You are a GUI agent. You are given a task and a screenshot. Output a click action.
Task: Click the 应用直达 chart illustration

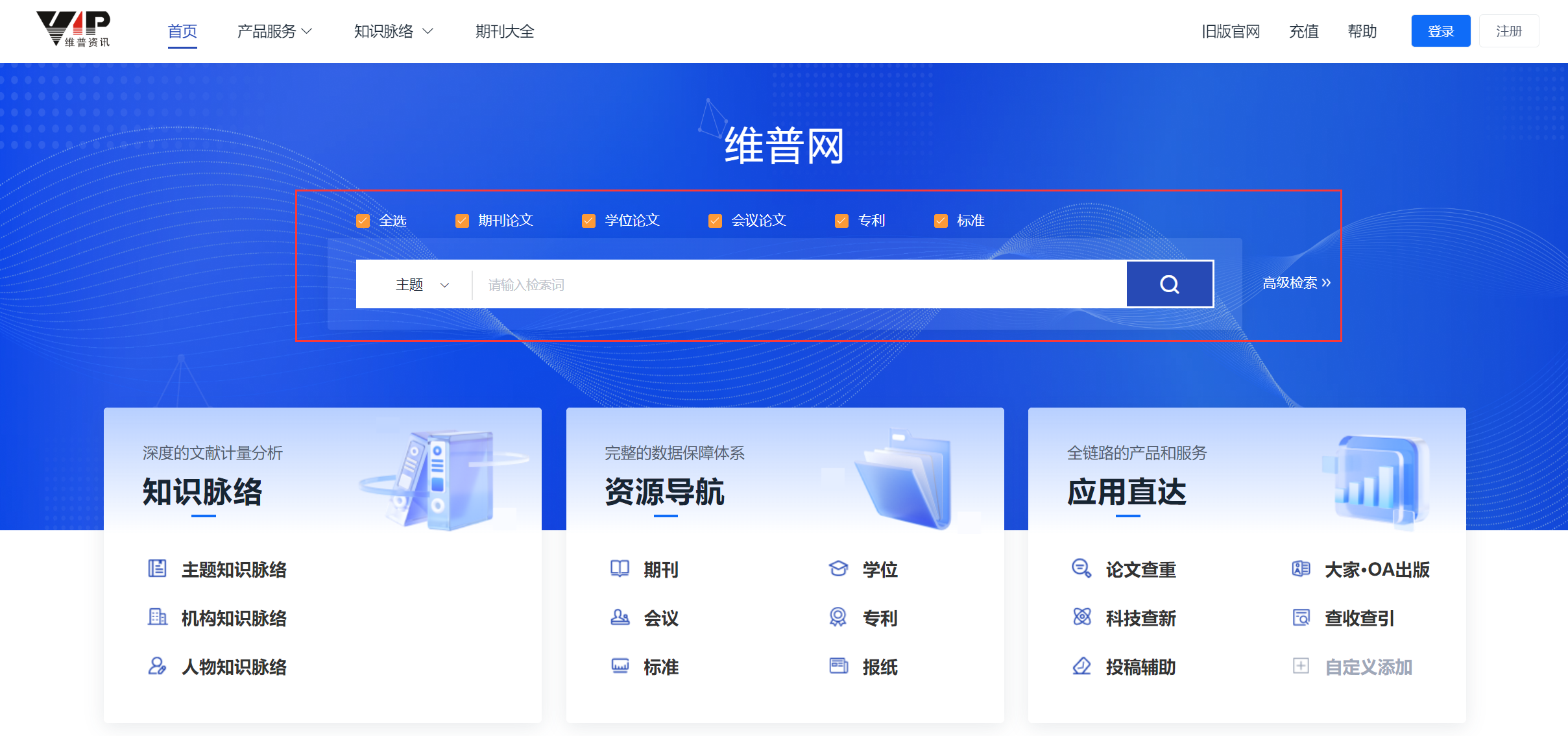click(1377, 482)
